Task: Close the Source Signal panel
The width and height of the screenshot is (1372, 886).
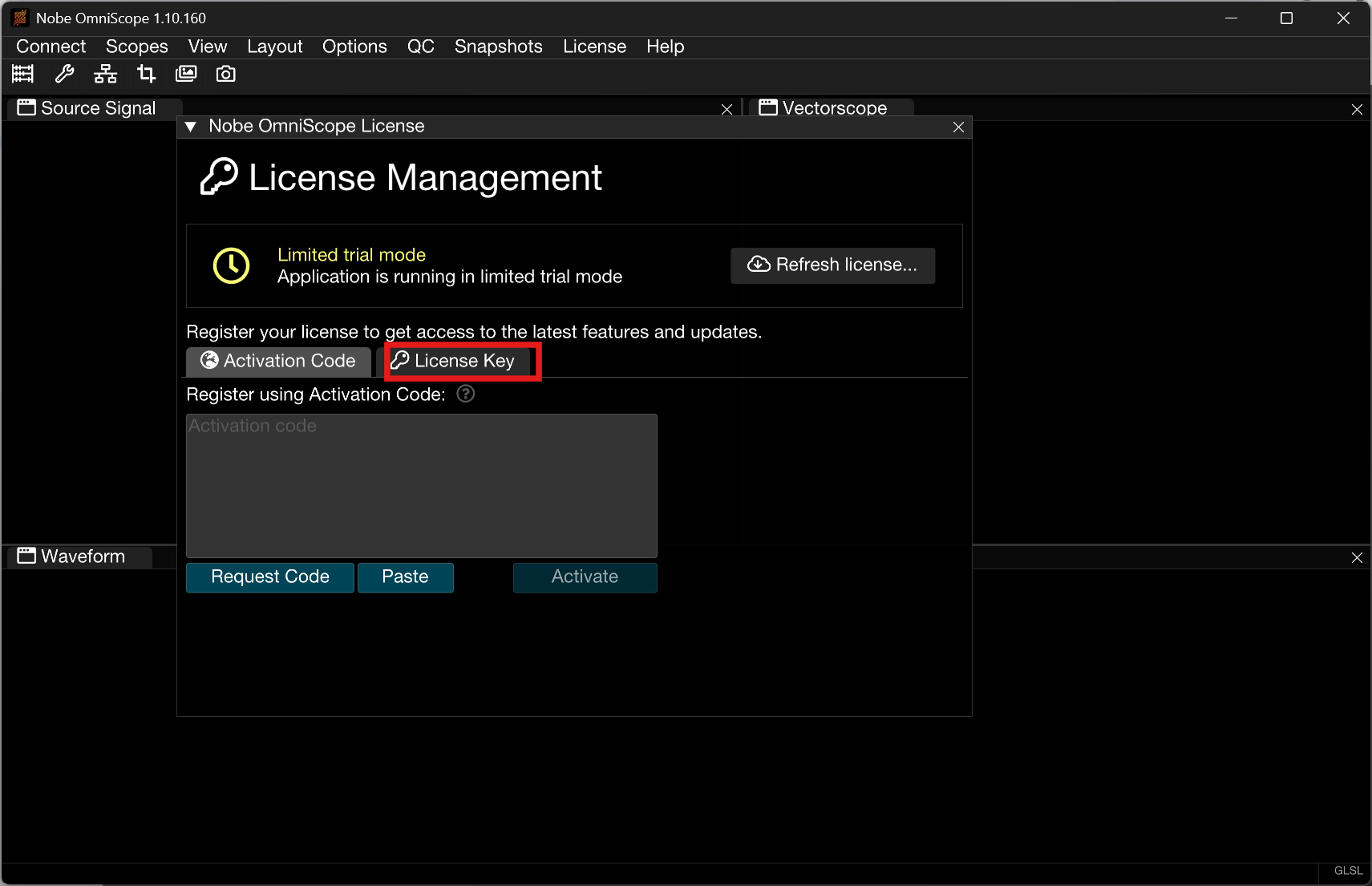Action: [x=726, y=109]
